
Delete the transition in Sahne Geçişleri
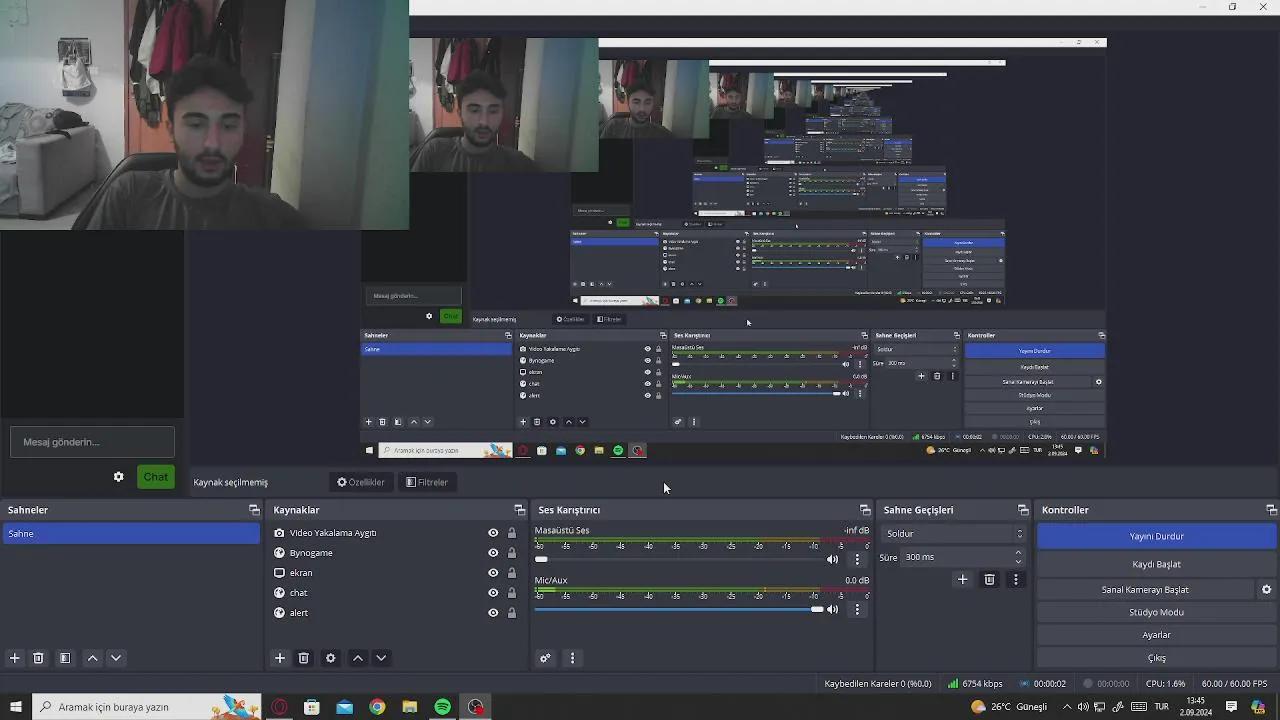(x=990, y=579)
